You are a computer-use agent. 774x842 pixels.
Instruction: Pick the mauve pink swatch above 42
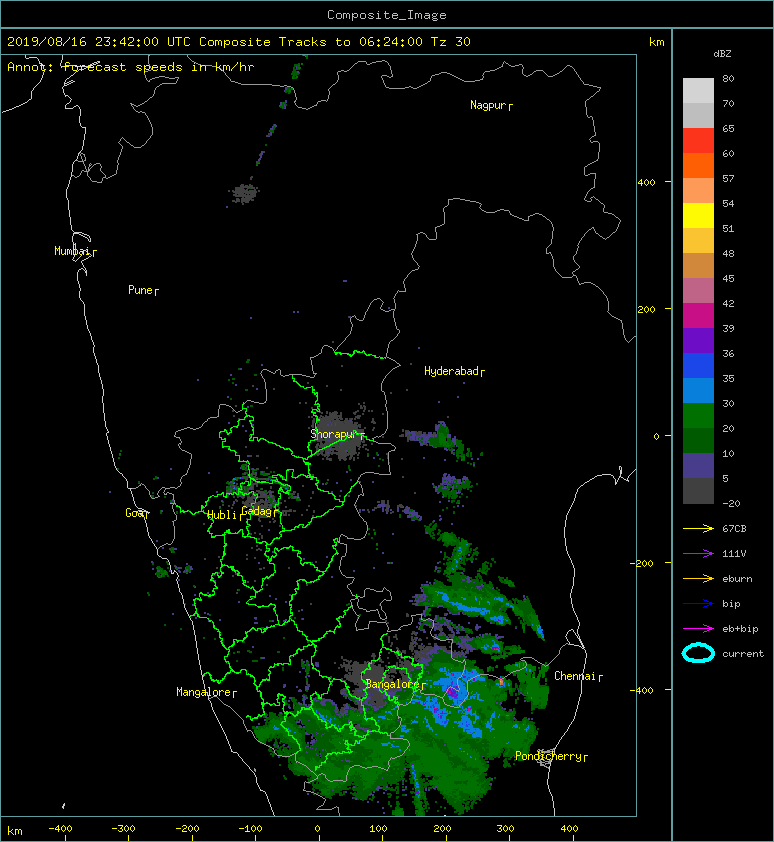coord(698,291)
